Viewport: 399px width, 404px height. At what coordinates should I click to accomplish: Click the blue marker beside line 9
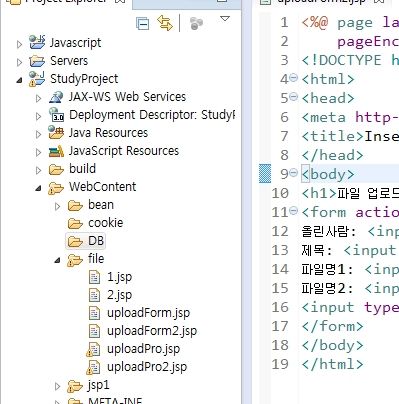pos(265,174)
